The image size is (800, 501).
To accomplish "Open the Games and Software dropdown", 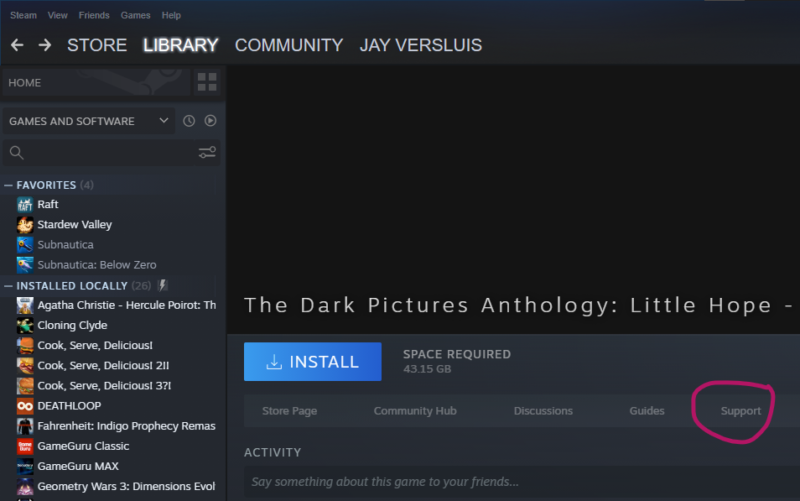I will click(x=89, y=121).
